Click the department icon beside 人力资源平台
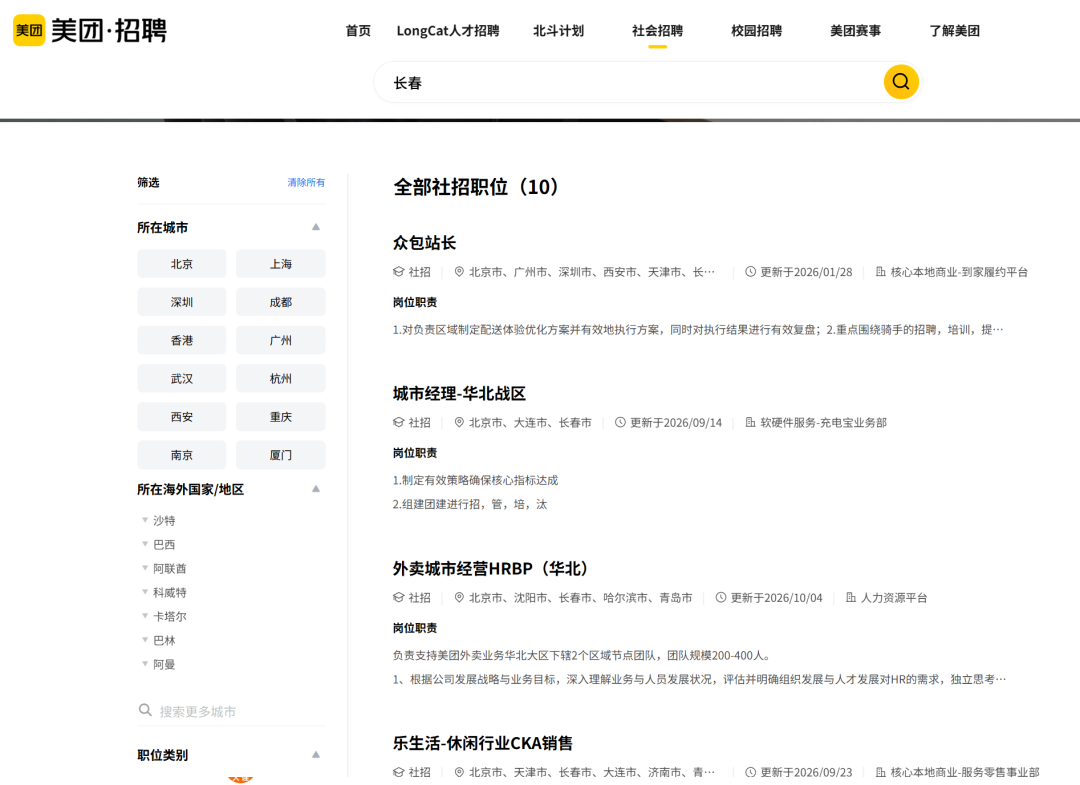1080x785 pixels. coord(851,598)
